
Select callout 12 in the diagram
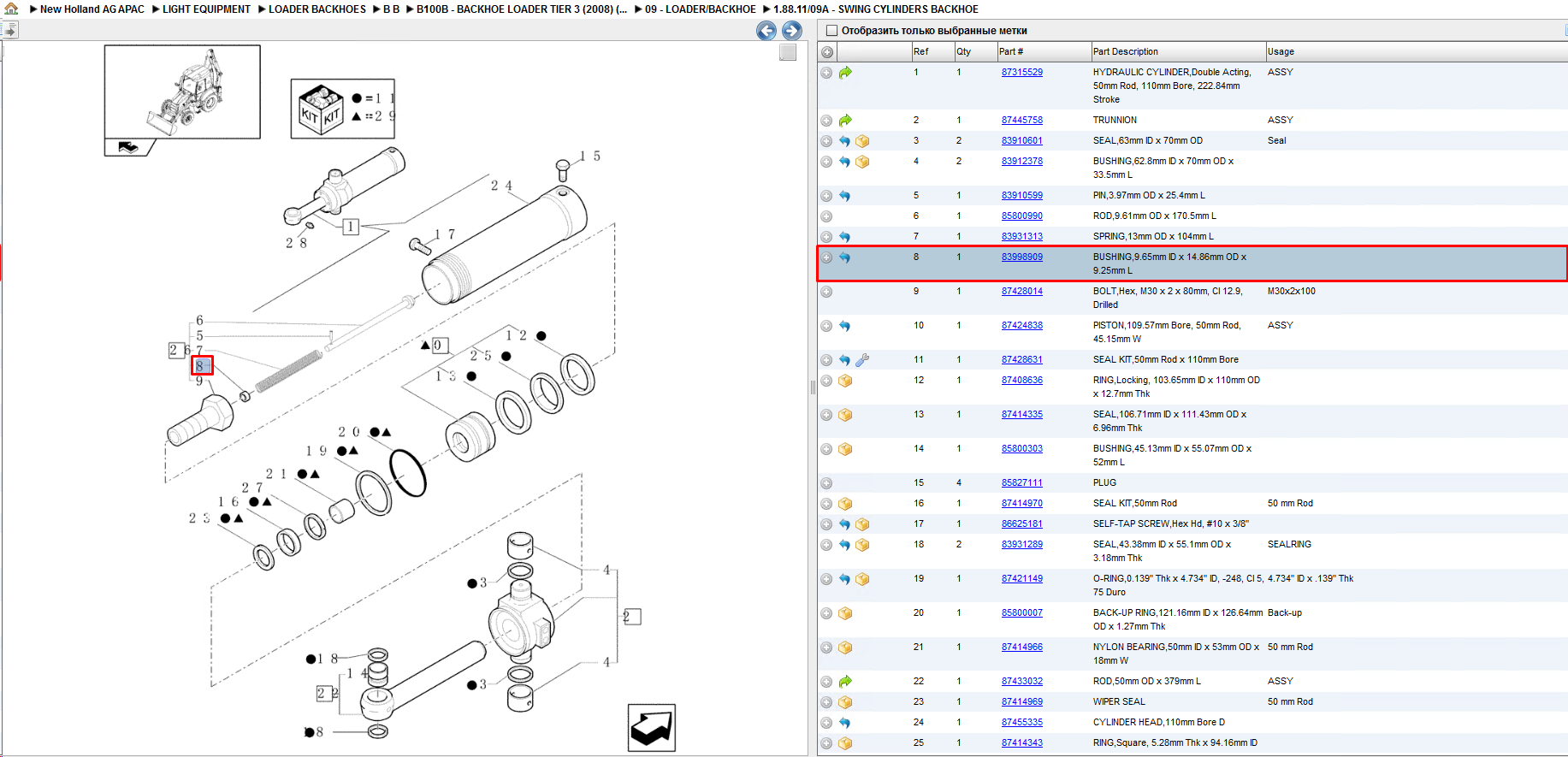(516, 336)
